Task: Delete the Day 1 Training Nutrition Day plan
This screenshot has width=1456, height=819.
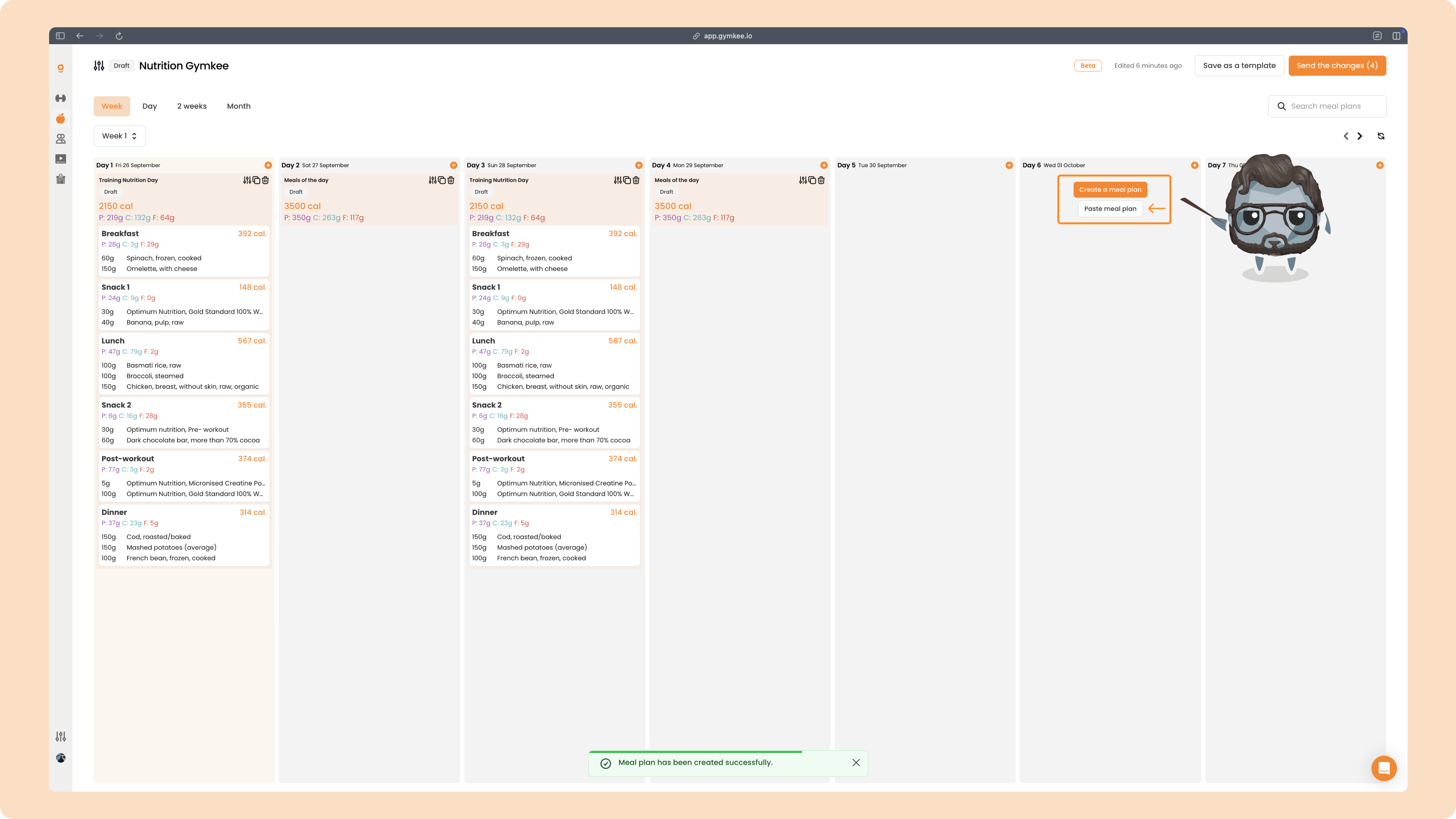Action: pos(265,180)
